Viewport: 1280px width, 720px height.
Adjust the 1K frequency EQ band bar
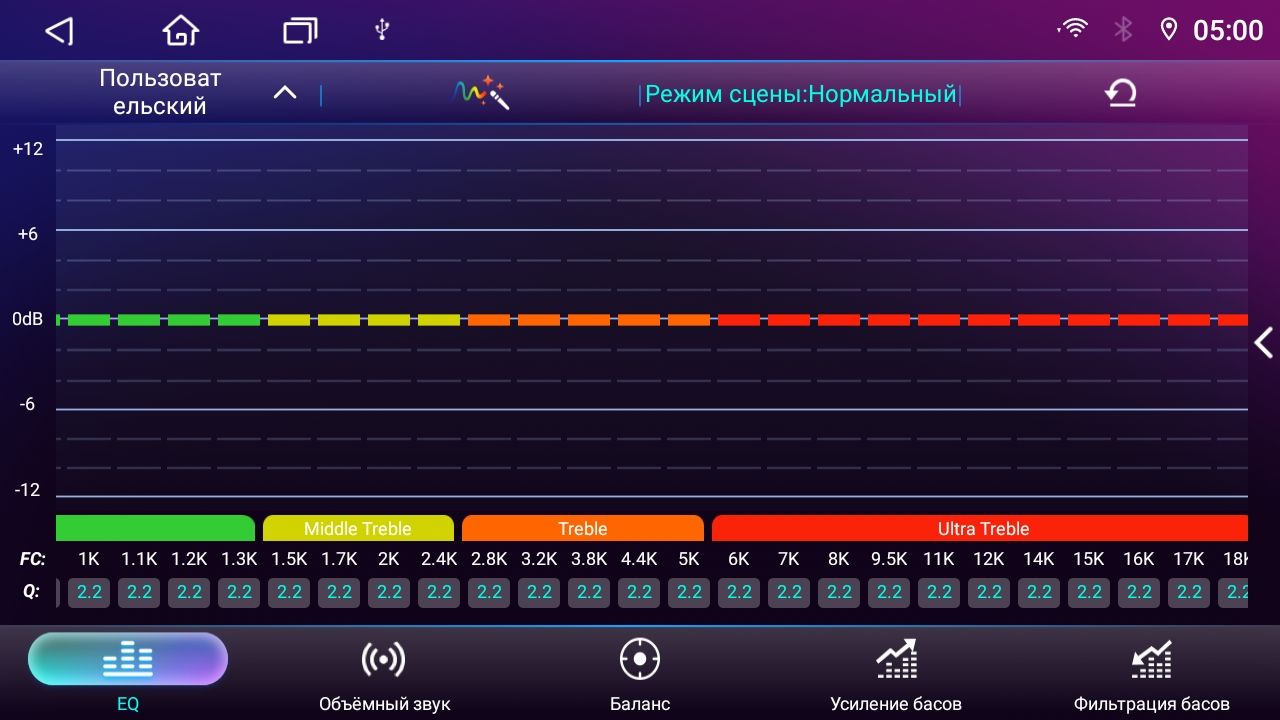(x=88, y=318)
